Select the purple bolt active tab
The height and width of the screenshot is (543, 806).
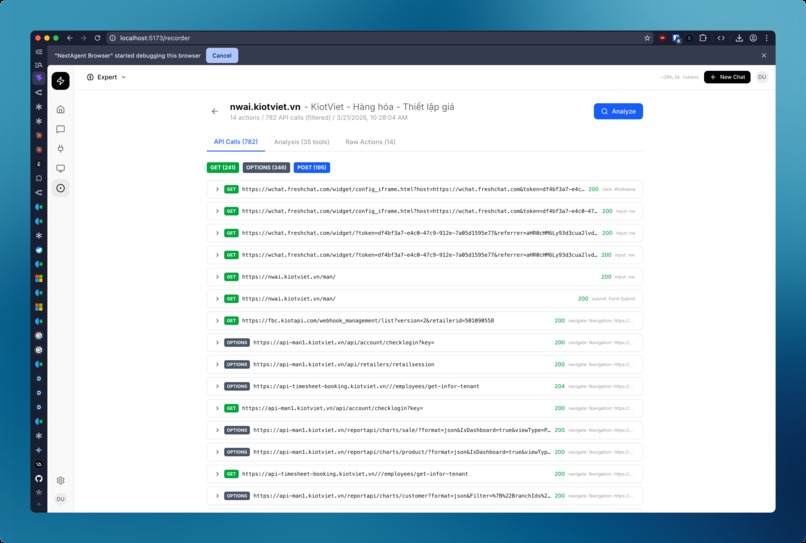pos(39,78)
